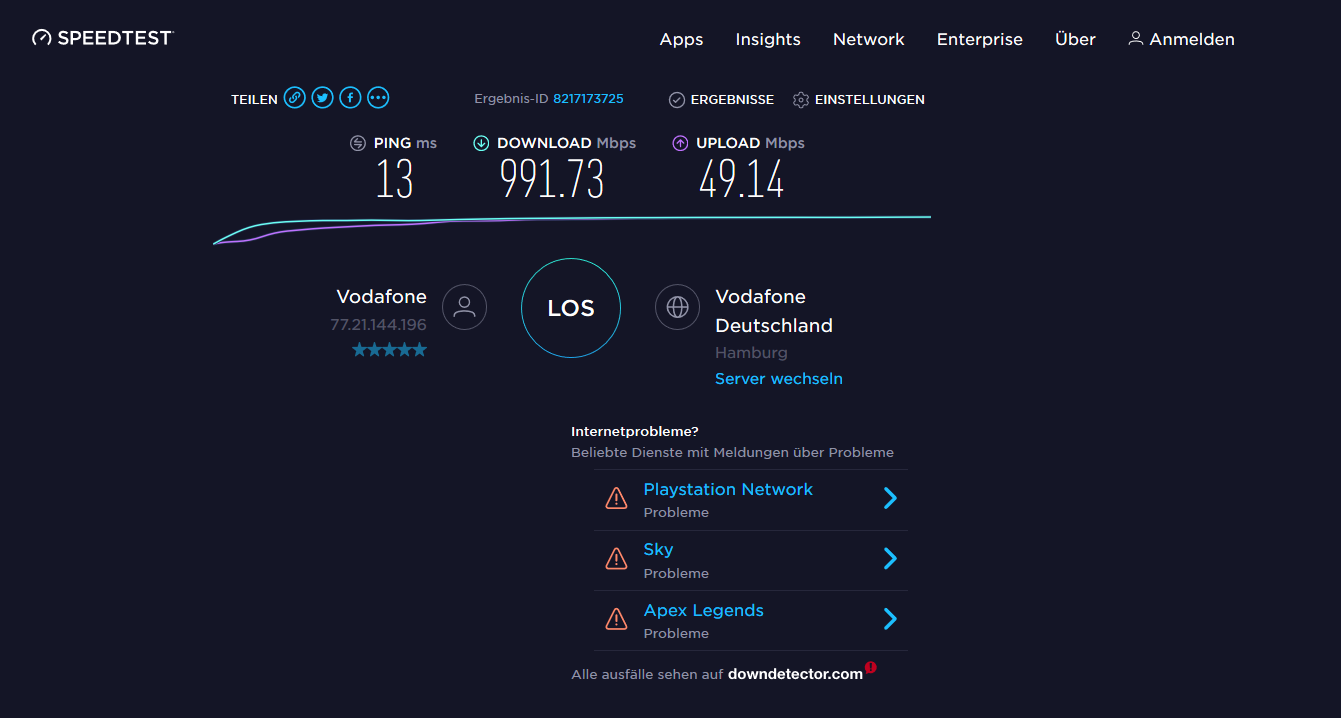The height and width of the screenshot is (718, 1341).
Task: Click the Vodafone Deutschland server name
Action: click(774, 311)
